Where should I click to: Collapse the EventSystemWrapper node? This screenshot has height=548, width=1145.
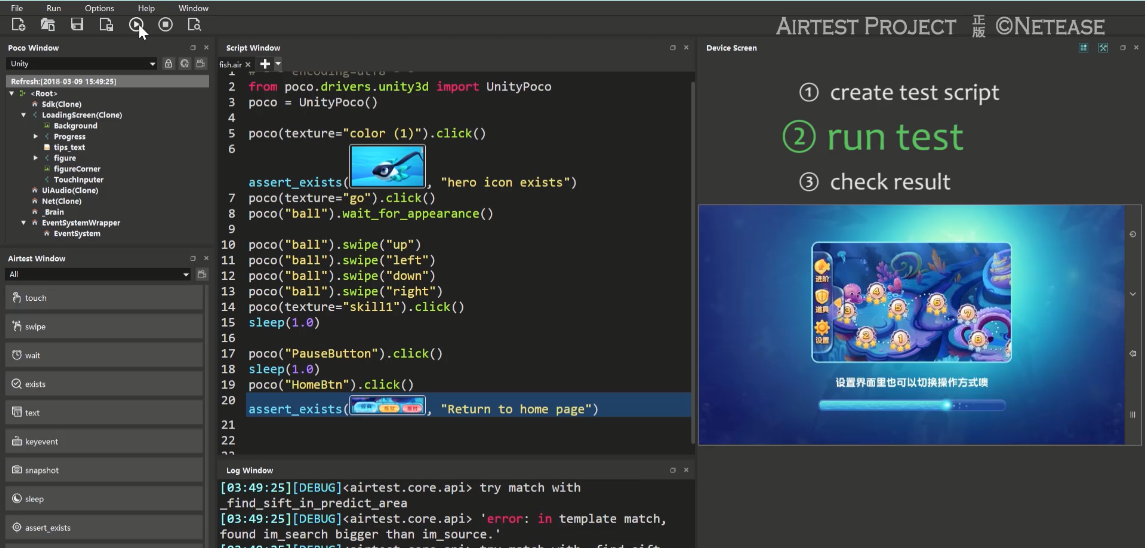point(23,223)
